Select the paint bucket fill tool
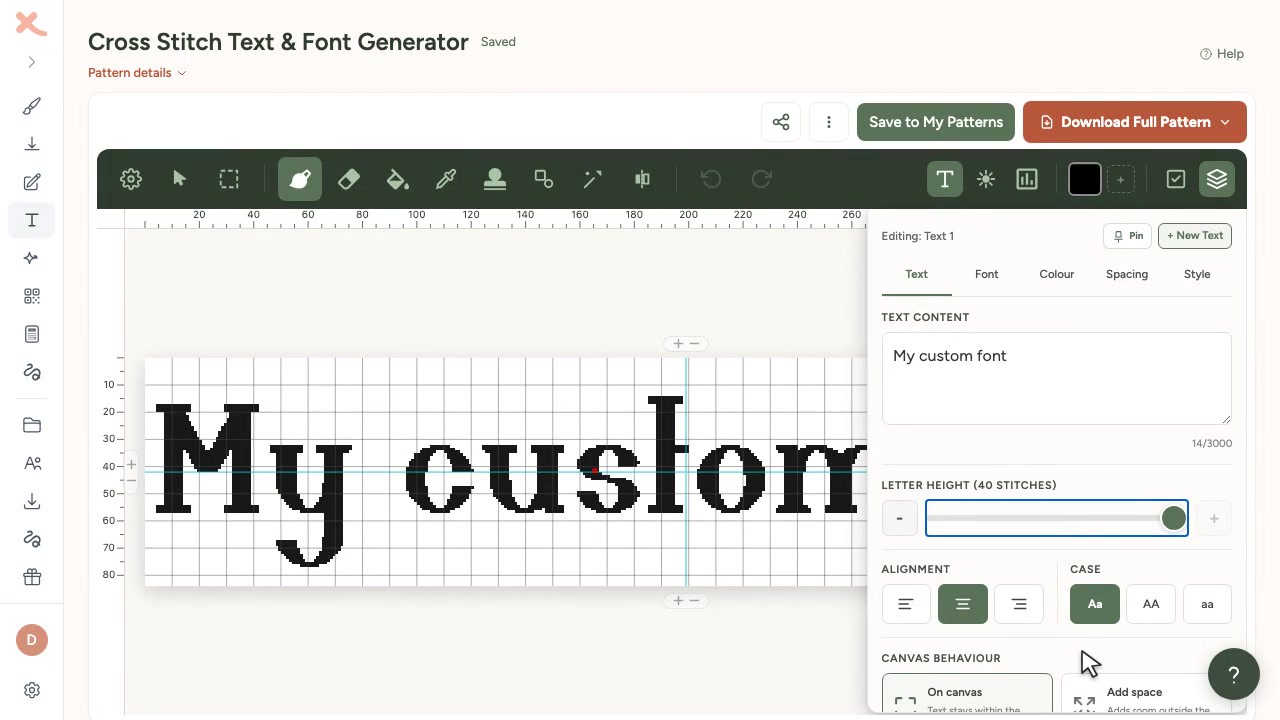Screen dimensions: 1280x720 [397, 179]
